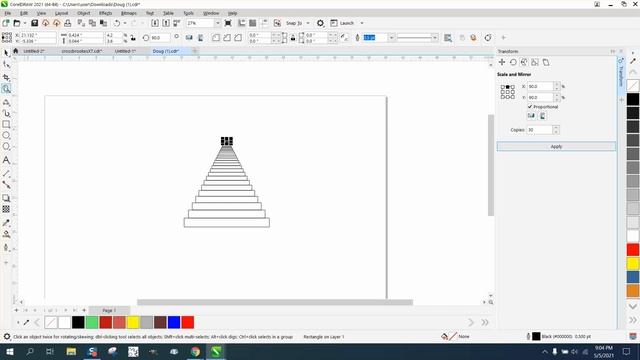Select the Polygon tool
Image resolution: width=640 pixels, height=360 pixels.
6,147
